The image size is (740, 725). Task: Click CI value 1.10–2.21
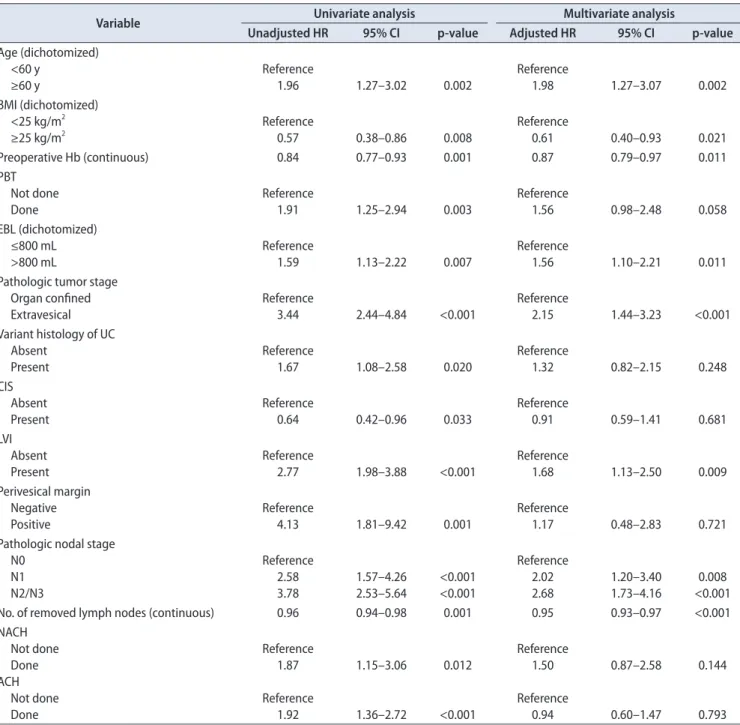(636, 262)
